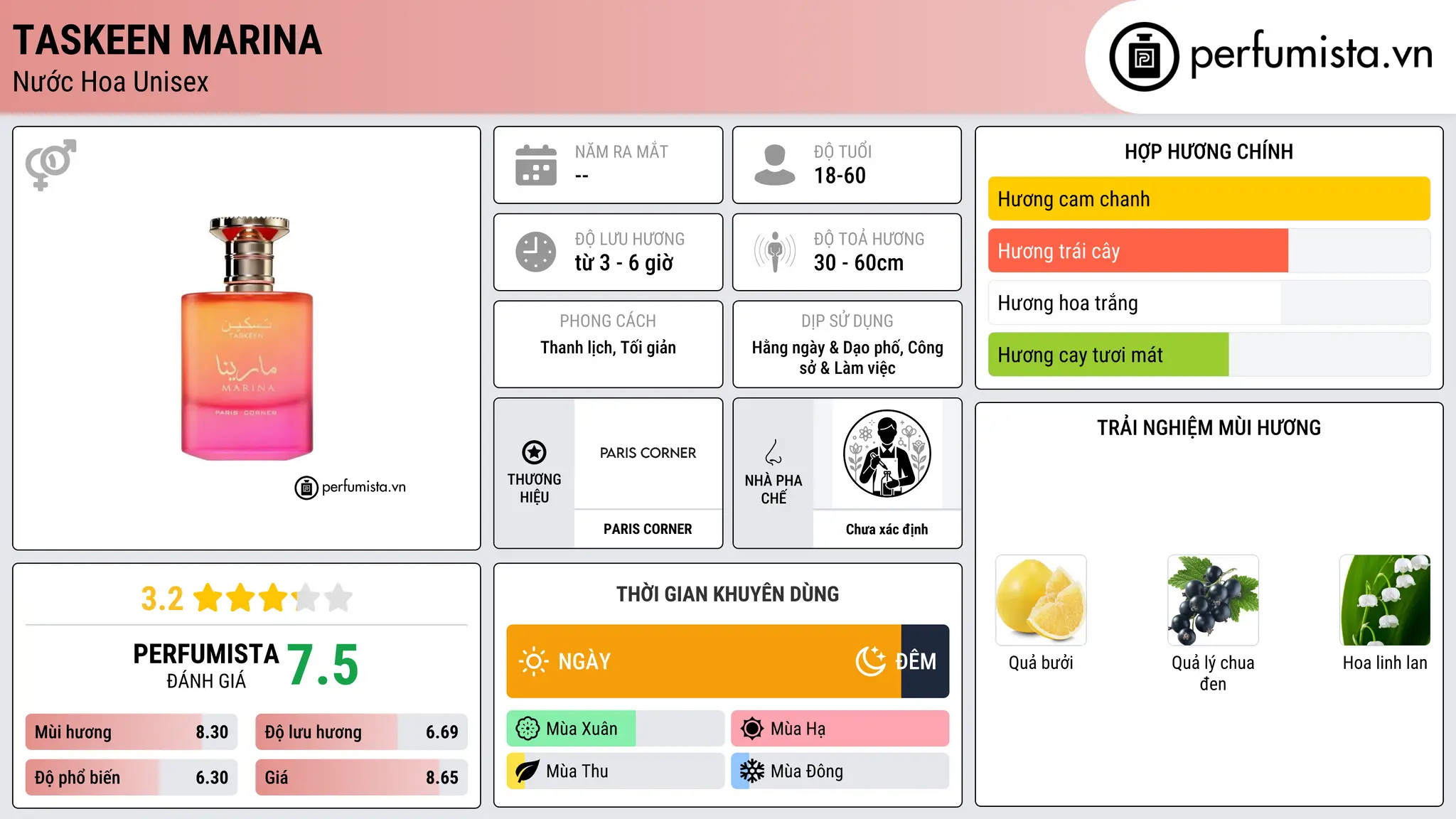
Task: Click the star rating row
Action: click(x=273, y=598)
